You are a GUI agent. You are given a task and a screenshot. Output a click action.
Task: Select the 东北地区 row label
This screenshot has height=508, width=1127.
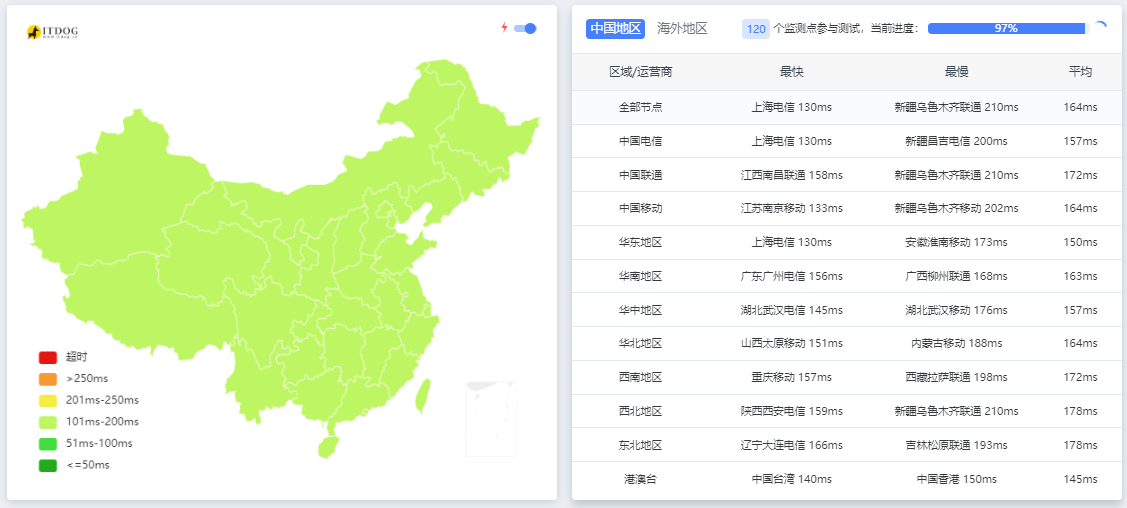(640, 445)
